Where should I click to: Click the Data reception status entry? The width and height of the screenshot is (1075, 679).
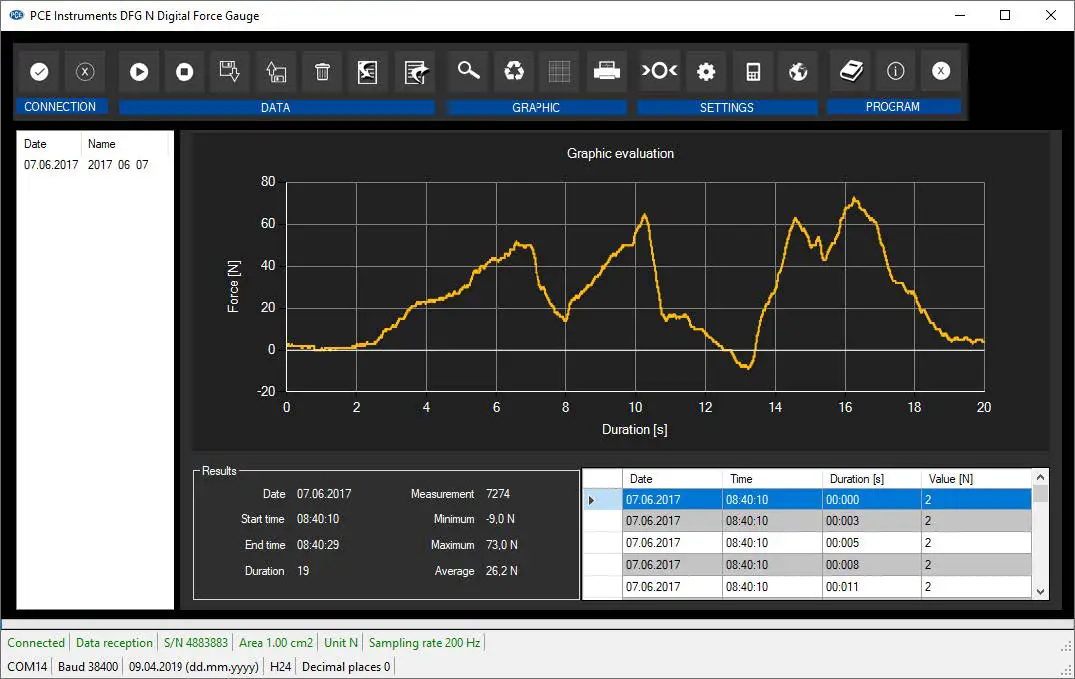click(114, 643)
